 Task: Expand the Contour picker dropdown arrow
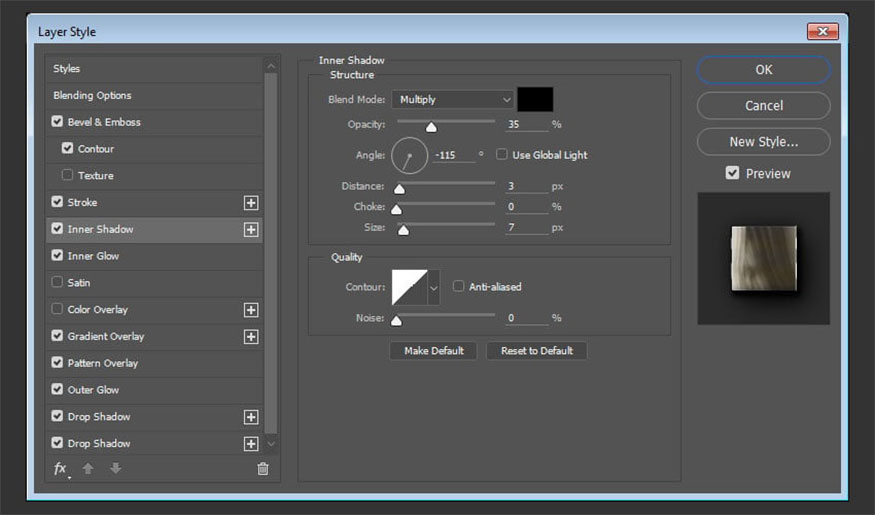click(434, 287)
